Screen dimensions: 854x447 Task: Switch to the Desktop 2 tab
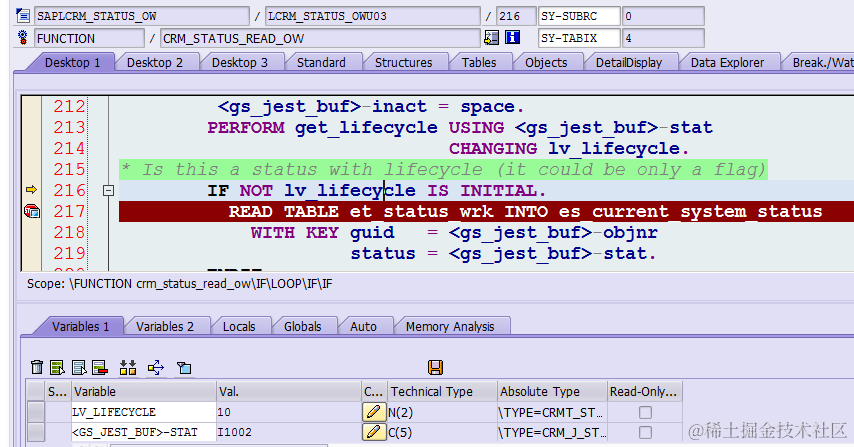coord(155,63)
